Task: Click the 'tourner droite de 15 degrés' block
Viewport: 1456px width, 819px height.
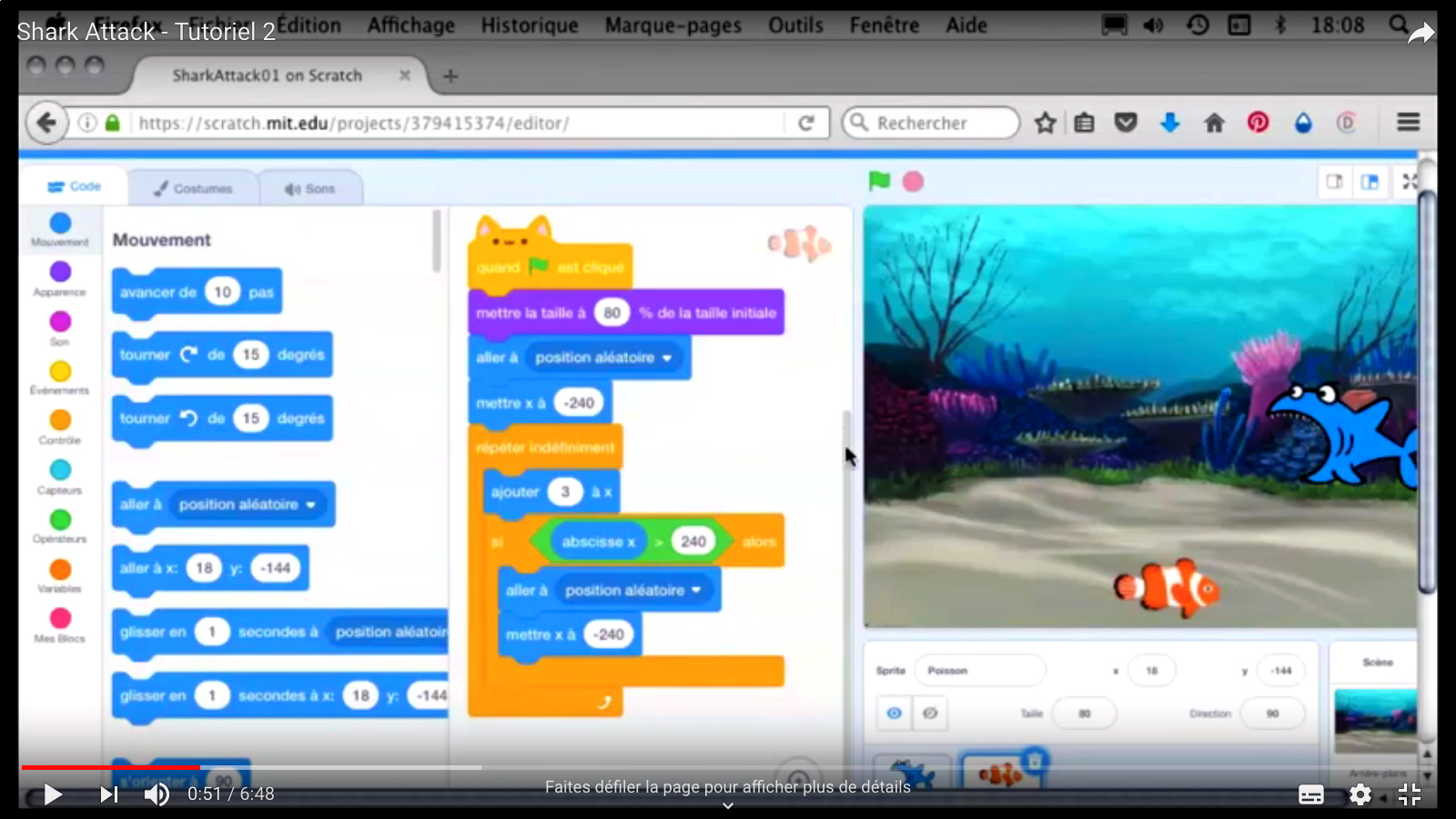Action: [222, 355]
